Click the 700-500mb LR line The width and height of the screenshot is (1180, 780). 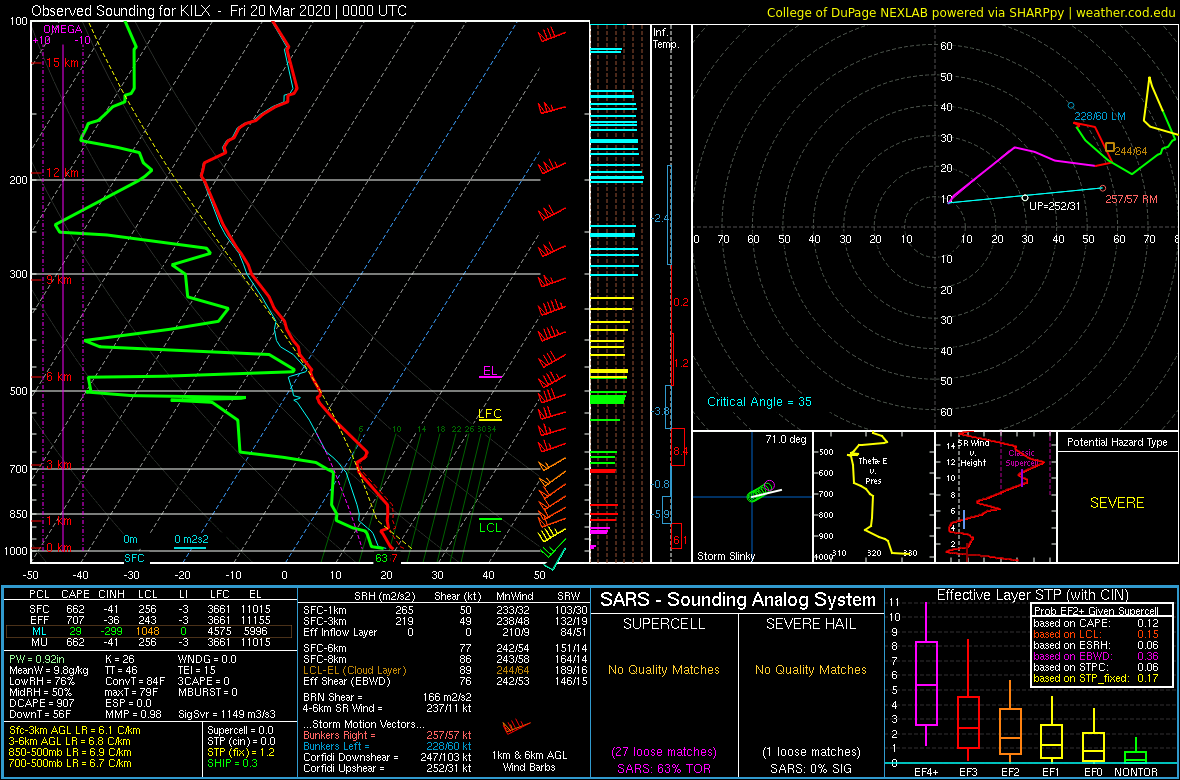[70, 763]
